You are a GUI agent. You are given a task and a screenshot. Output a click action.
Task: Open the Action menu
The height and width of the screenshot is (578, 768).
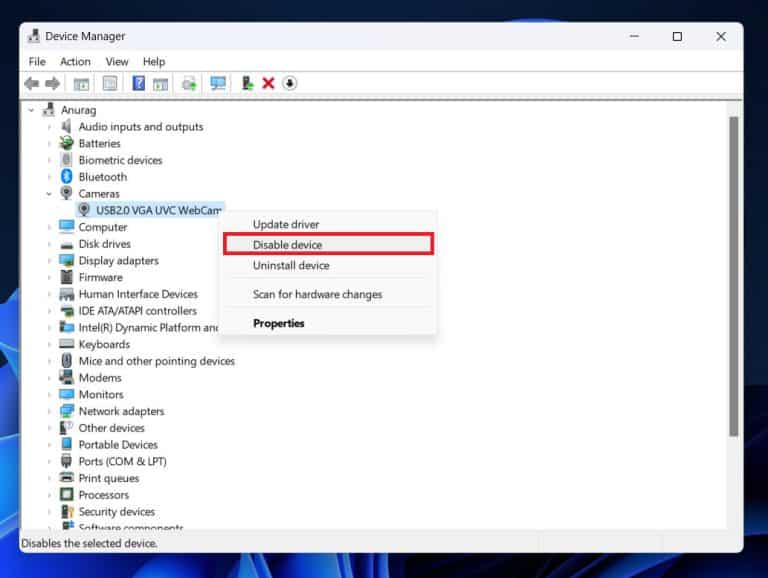pos(75,62)
